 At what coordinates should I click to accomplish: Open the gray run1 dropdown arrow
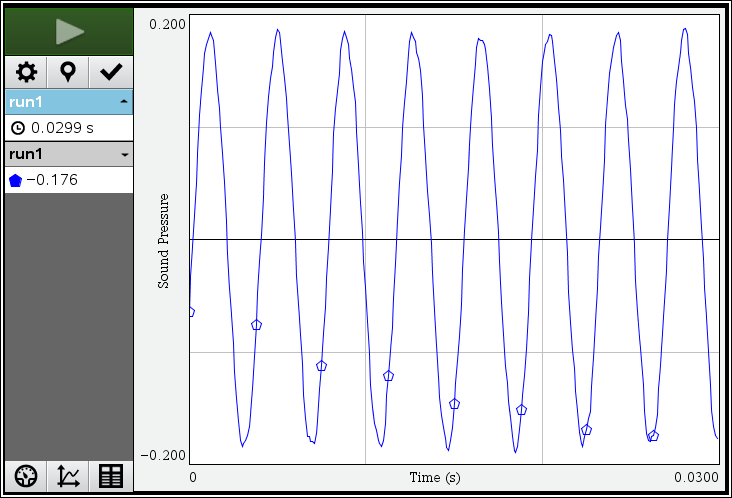tap(123, 155)
